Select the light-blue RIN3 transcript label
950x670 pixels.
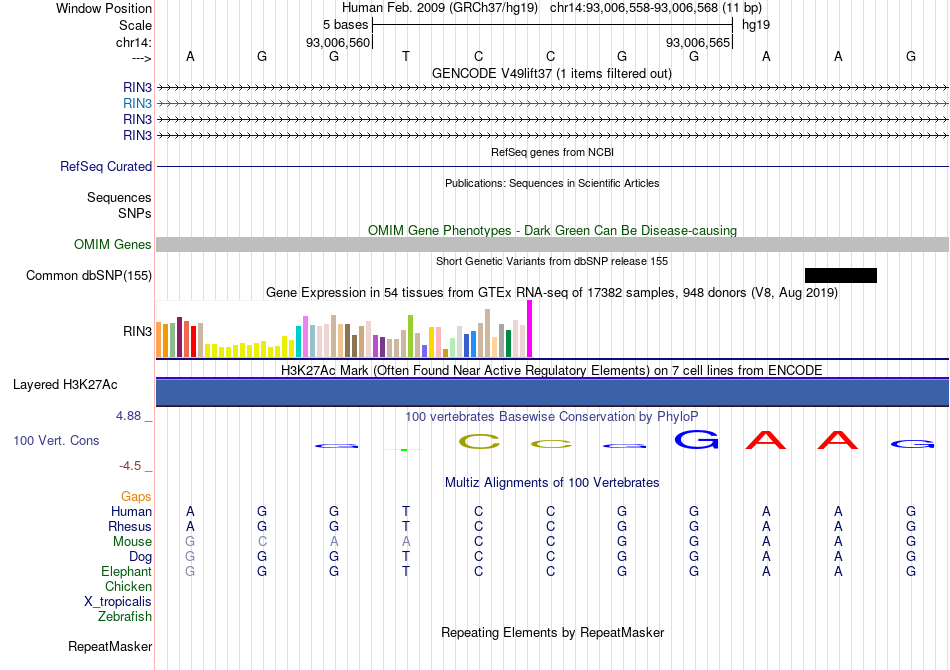click(137, 104)
